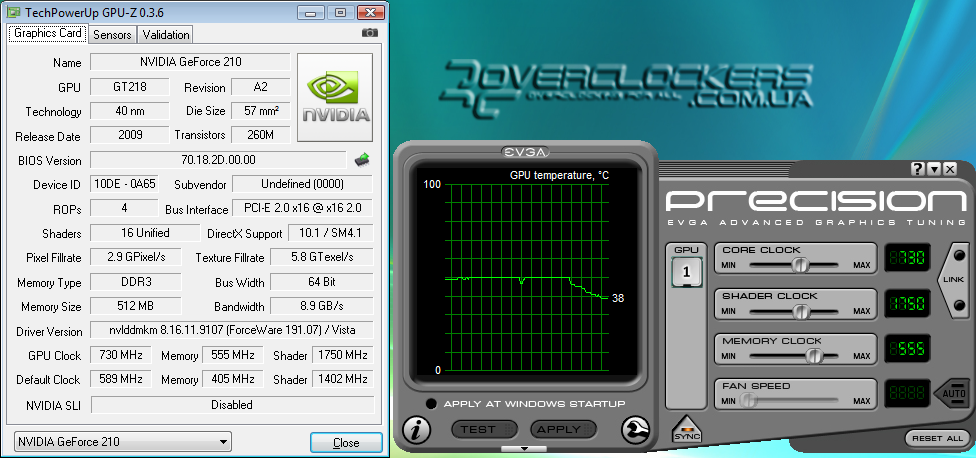
Task: Click the GPU-Z Close button
Action: pos(346,442)
